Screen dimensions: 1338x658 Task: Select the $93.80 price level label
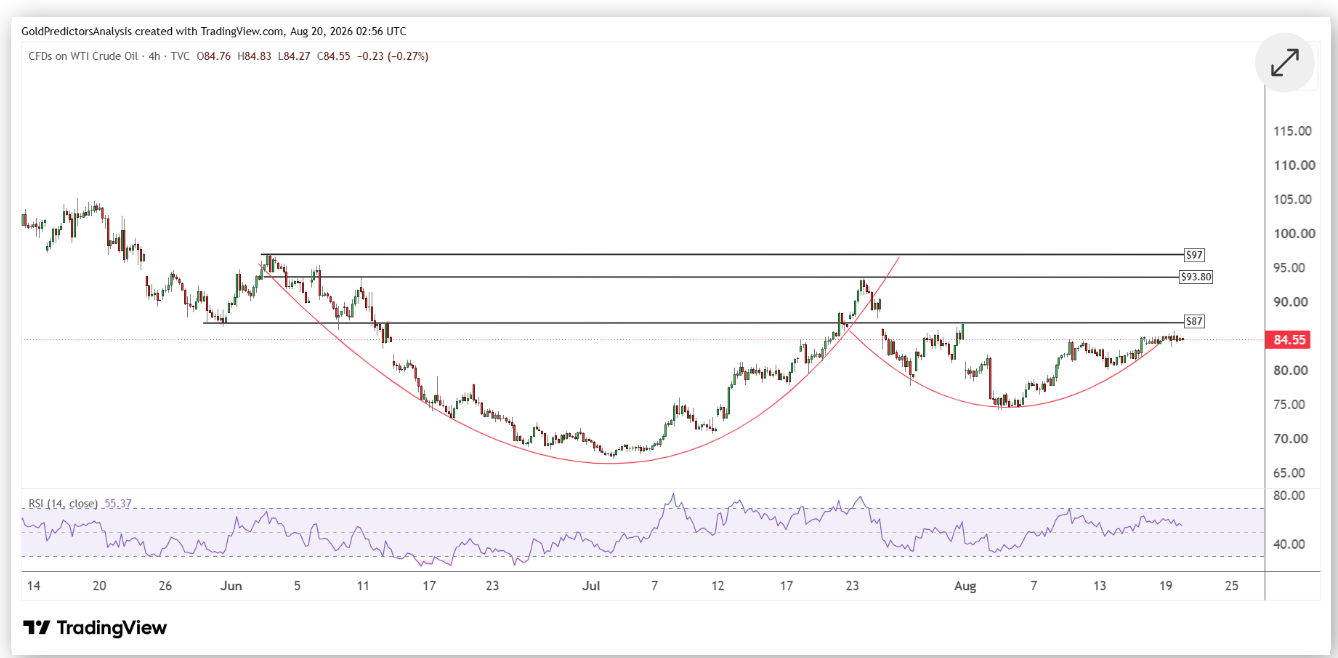(x=1197, y=276)
